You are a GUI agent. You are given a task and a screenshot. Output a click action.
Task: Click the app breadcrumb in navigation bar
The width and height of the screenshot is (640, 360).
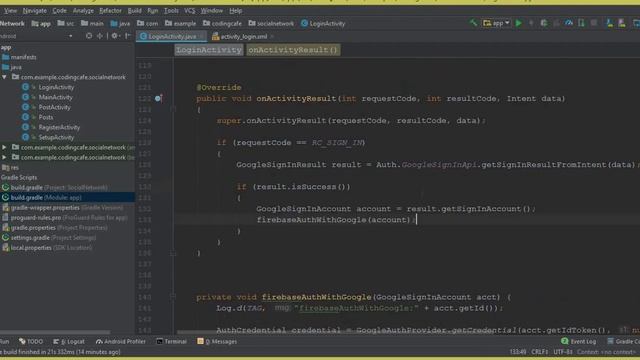[x=41, y=24]
